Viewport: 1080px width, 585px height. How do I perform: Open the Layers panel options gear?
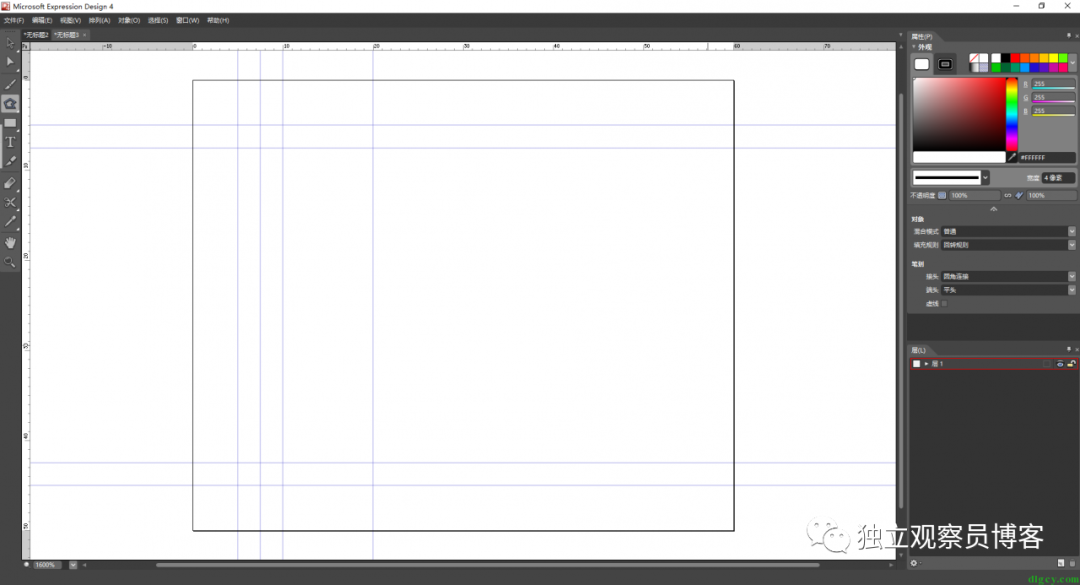click(x=914, y=563)
